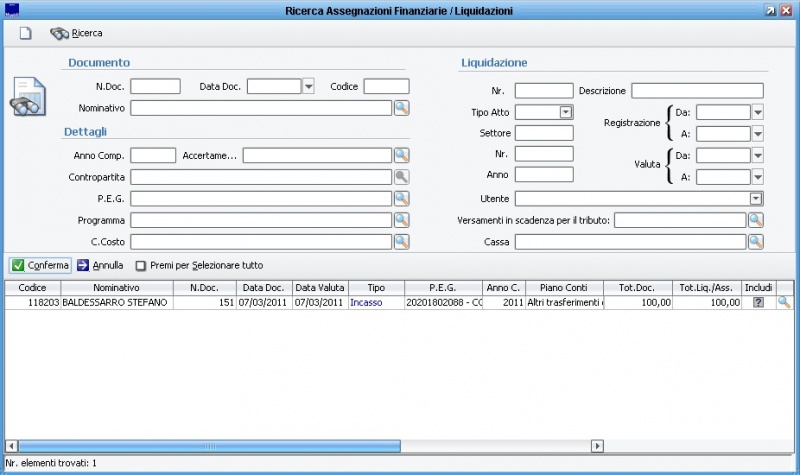Viewport: 800px width, 475px height.
Task: Open Registrazione Da date dropdown
Action: tap(757, 112)
